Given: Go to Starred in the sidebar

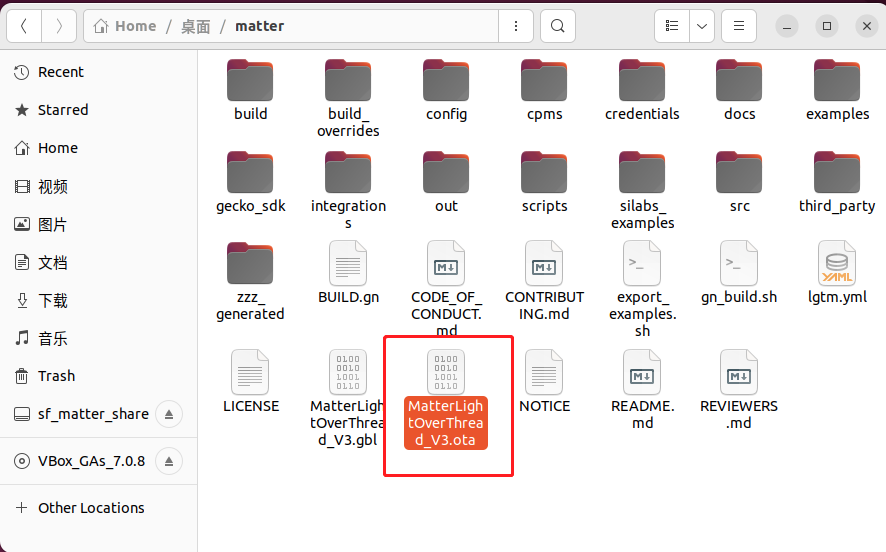Looking at the screenshot, I should (x=63, y=110).
